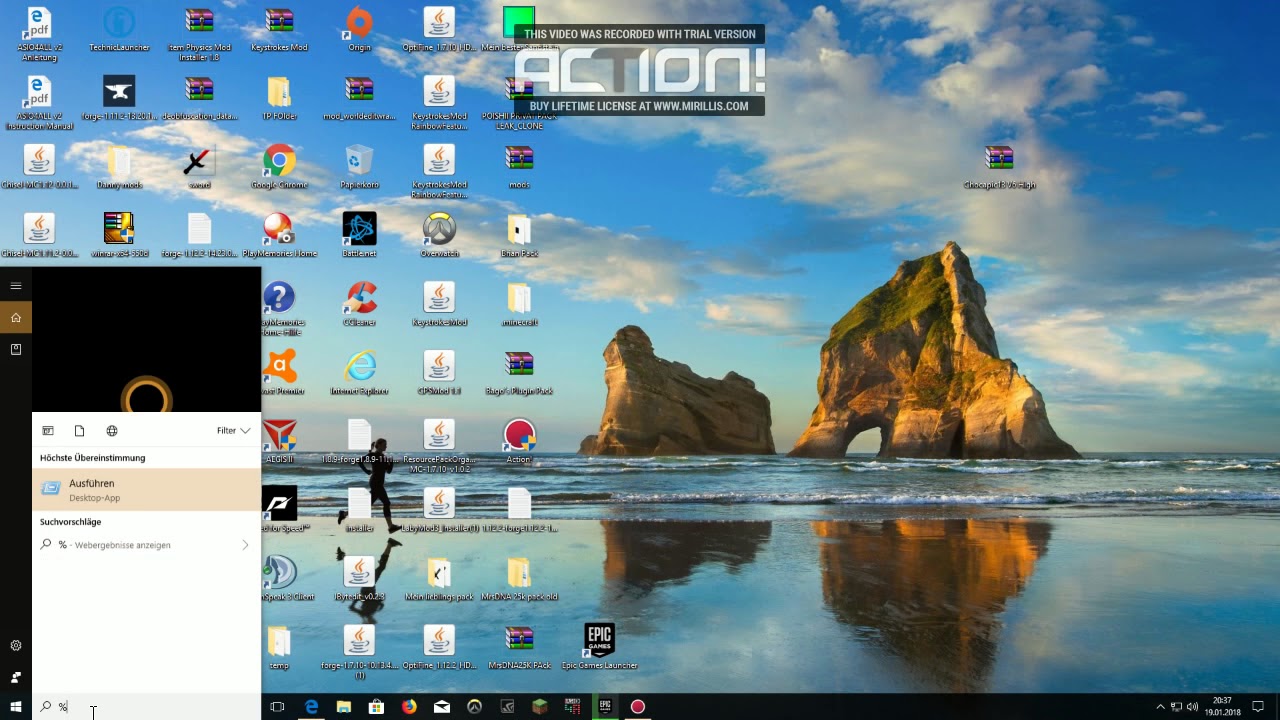Open Task View on the taskbar
The height and width of the screenshot is (720, 1280).
click(x=278, y=707)
